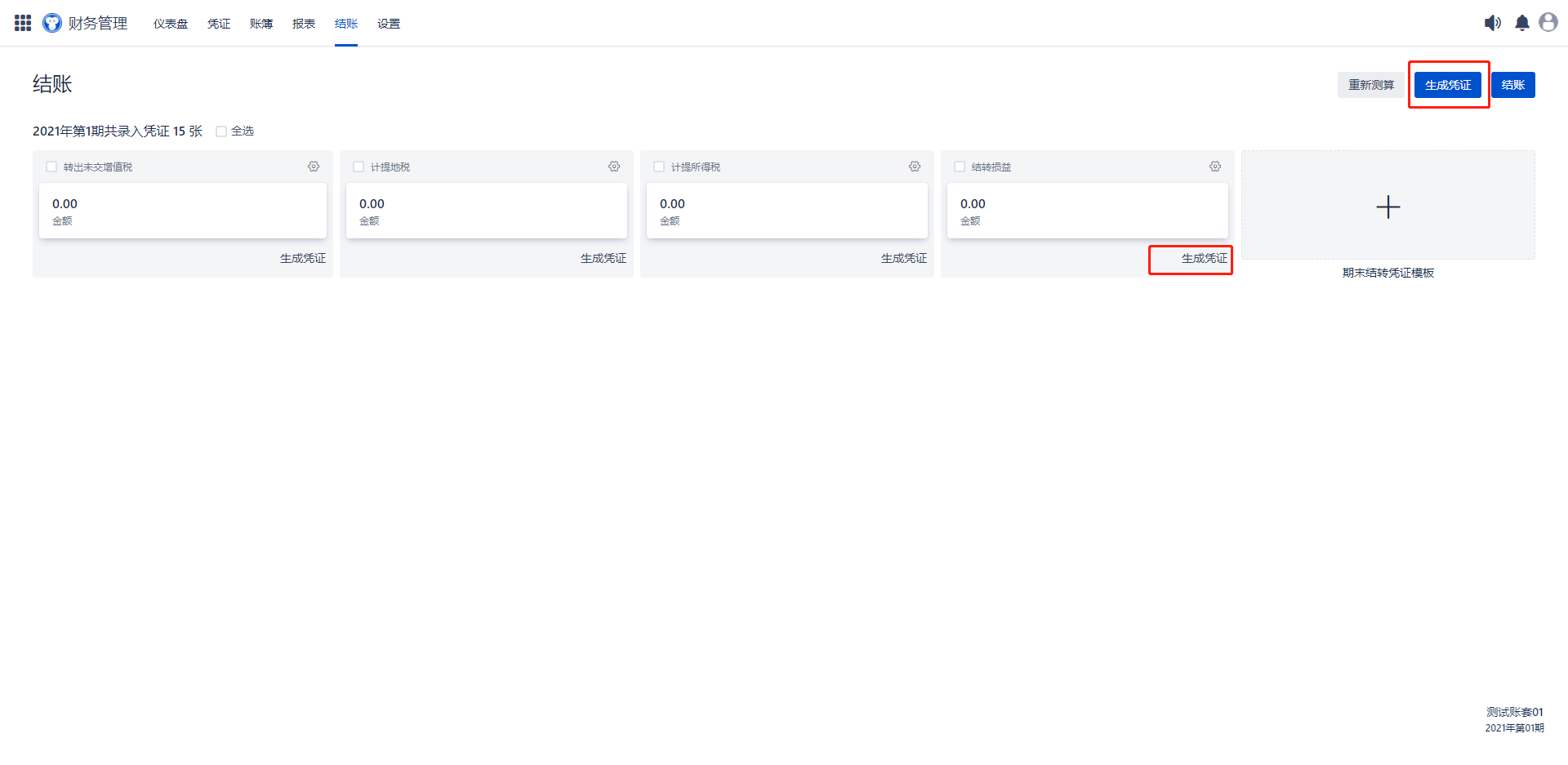
Task: Open settings gear for 计提地税 card
Action: (614, 167)
